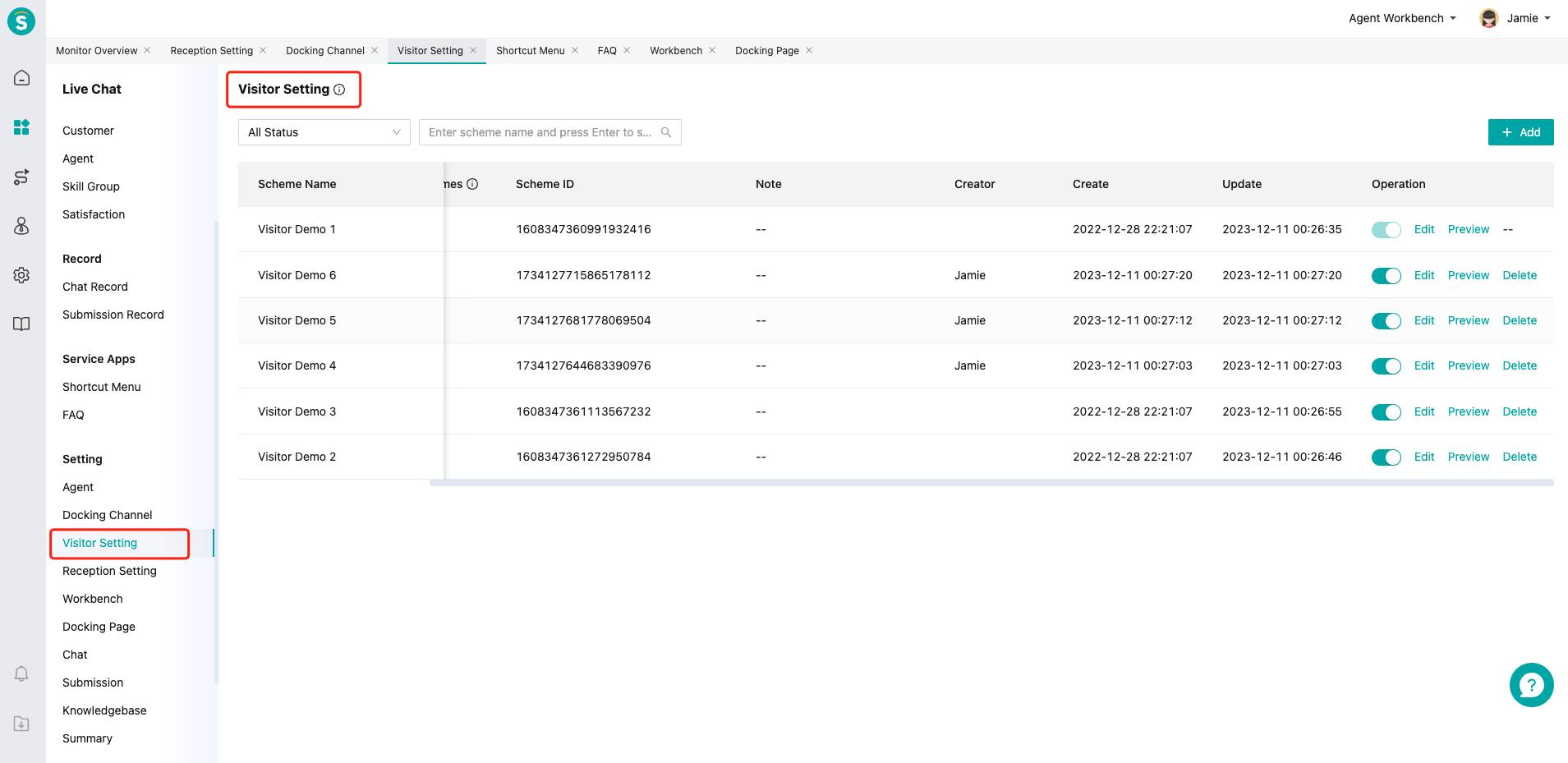Screen dimensions: 1568x763
Task: Click the search magnifier icon
Action: tap(666, 132)
